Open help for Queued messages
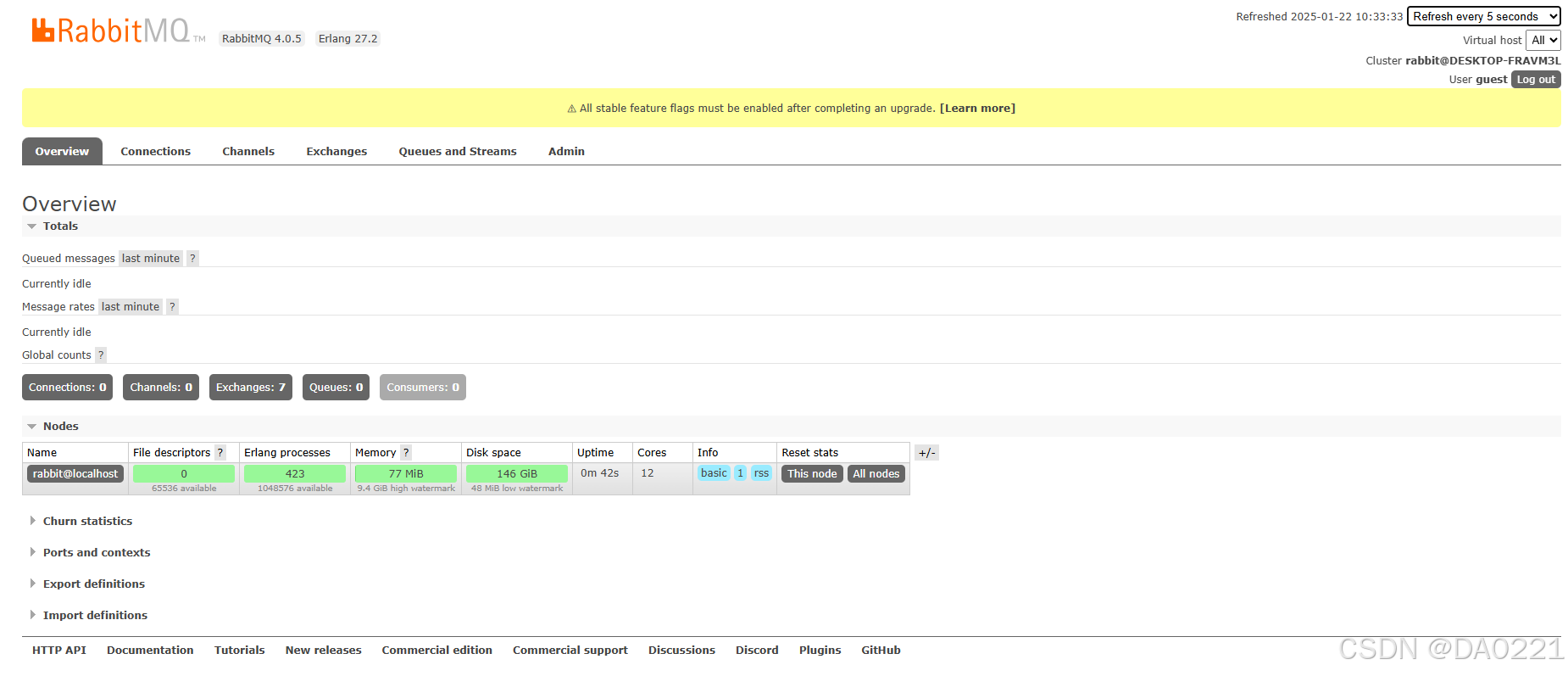This screenshot has height=676, width=1568. [x=192, y=259]
